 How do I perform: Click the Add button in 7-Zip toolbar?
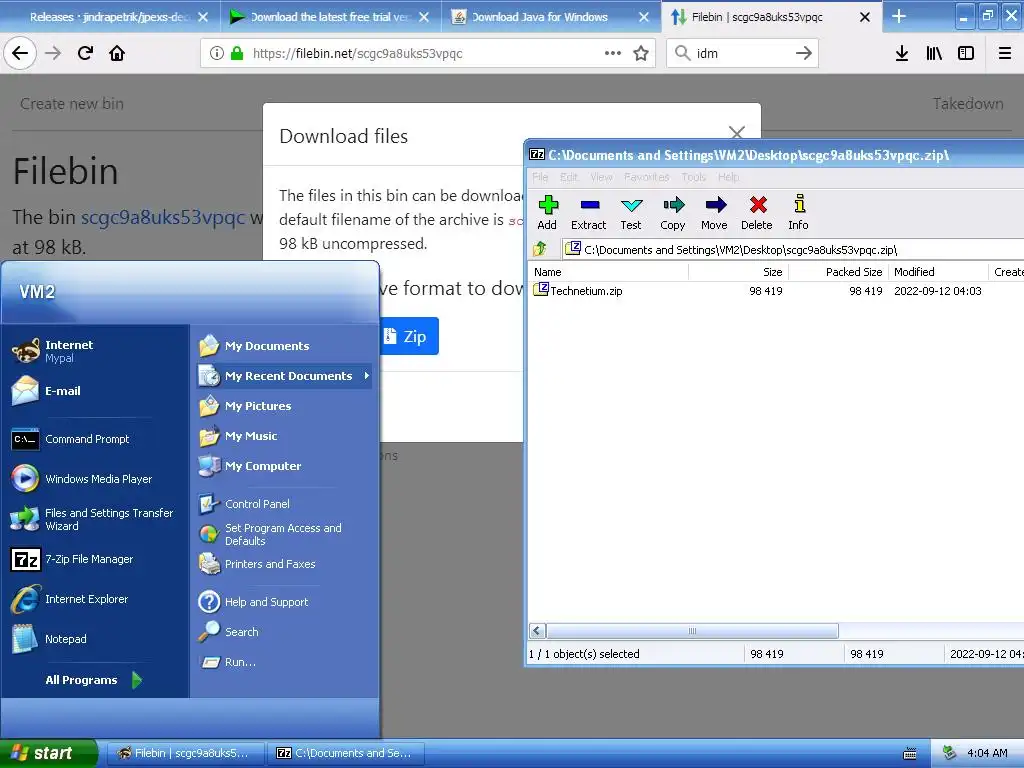[x=547, y=213]
